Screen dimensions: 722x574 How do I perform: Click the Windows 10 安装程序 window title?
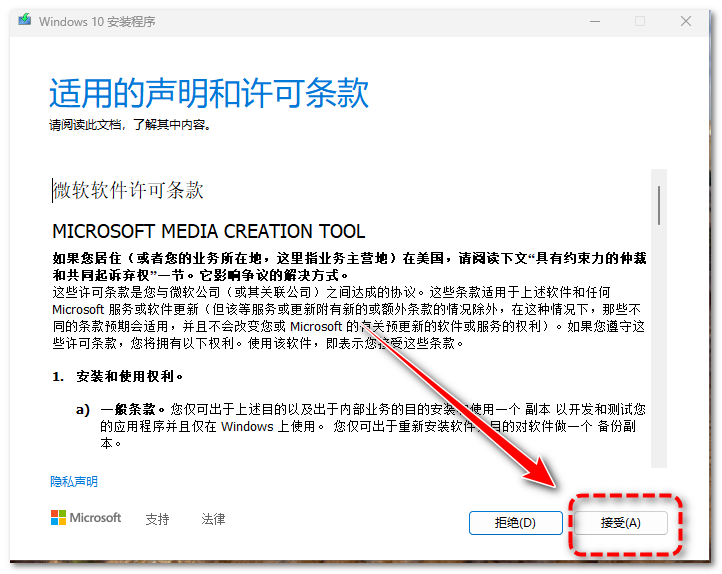(x=97, y=22)
